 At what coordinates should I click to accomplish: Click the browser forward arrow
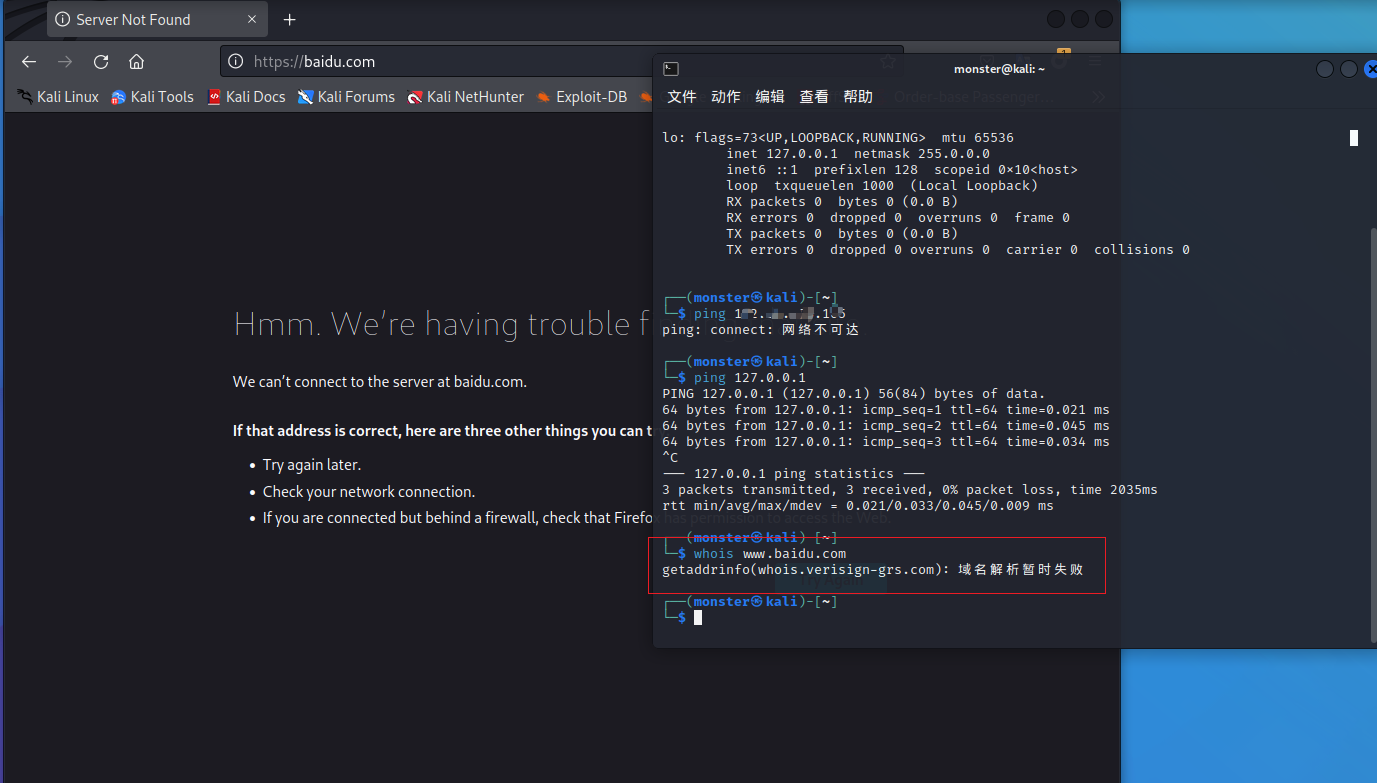coord(65,62)
